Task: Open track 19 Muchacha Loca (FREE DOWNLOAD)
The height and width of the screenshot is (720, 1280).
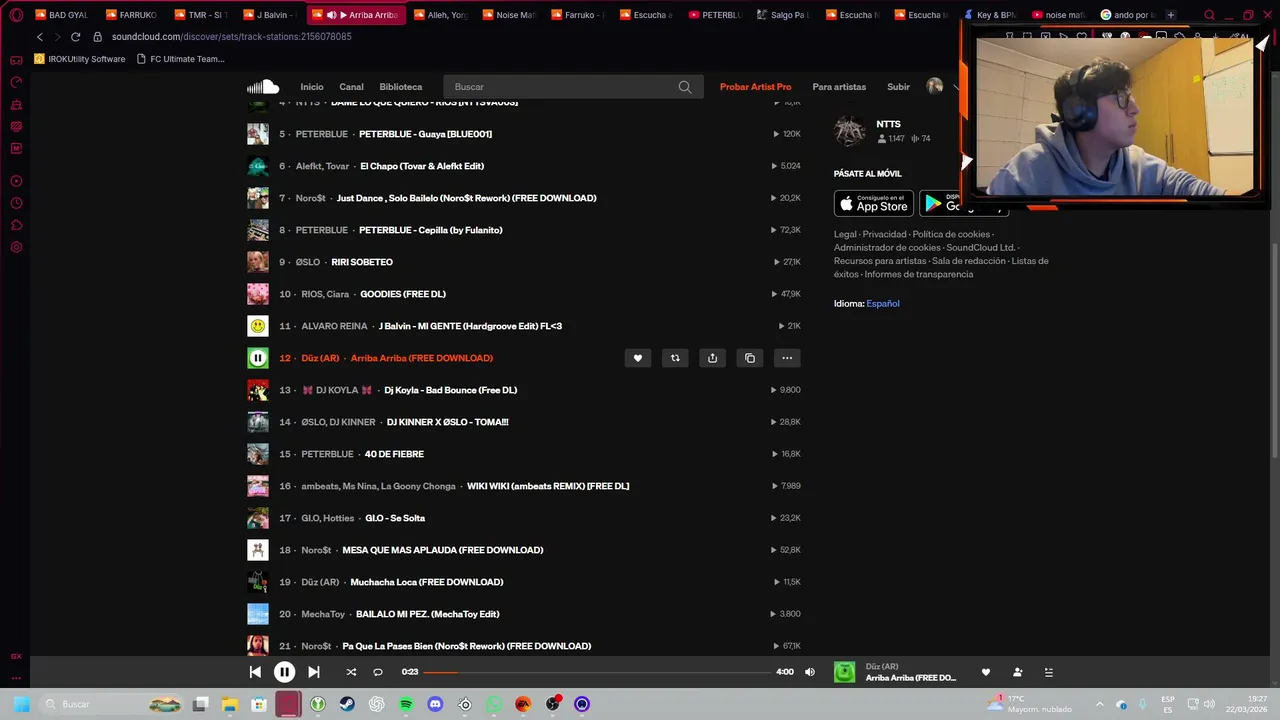Action: [427, 582]
